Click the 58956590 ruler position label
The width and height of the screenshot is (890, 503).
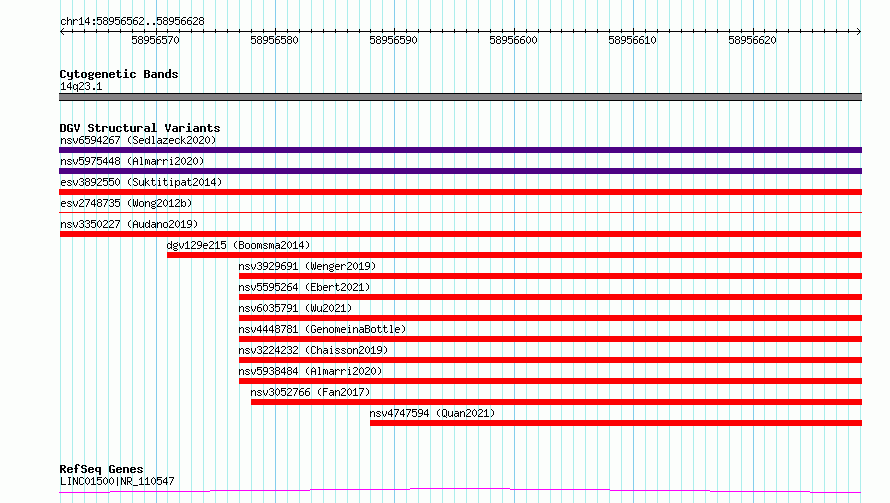(393, 40)
